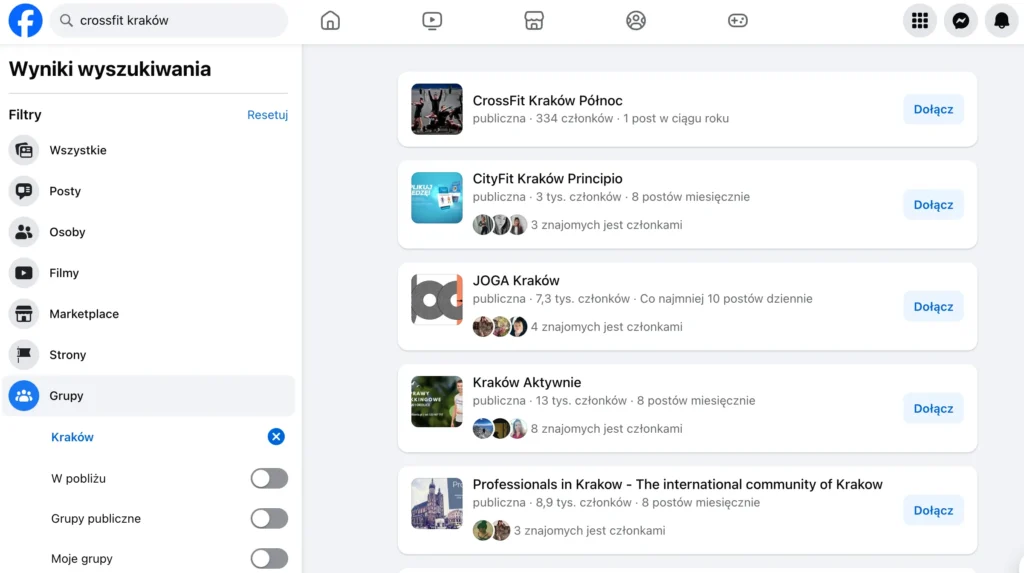The image size is (1024, 573).
Task: Click '334 członków' info of CrossFit group
Action: (x=574, y=118)
